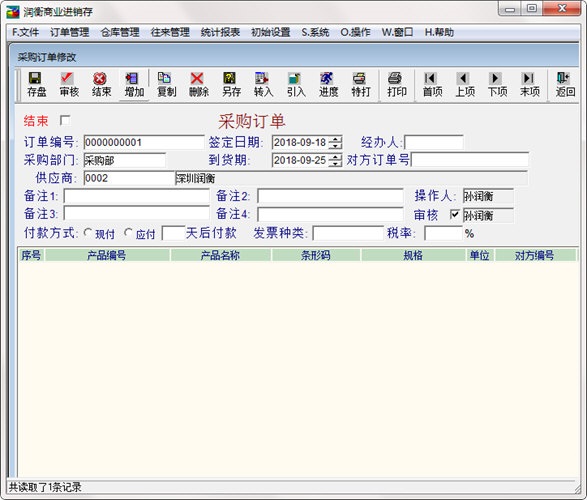Click the 到货期 date field 2018-09-25
Image resolution: width=587 pixels, height=500 pixels.
coord(301,161)
